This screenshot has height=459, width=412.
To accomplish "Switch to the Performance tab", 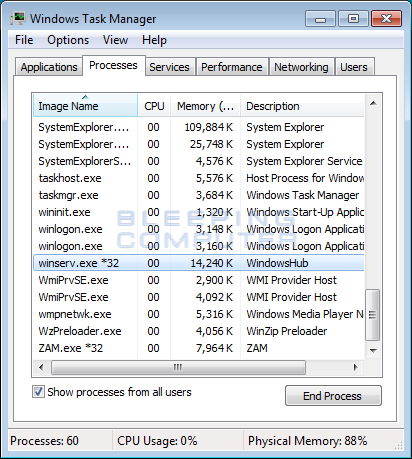I will [x=232, y=67].
